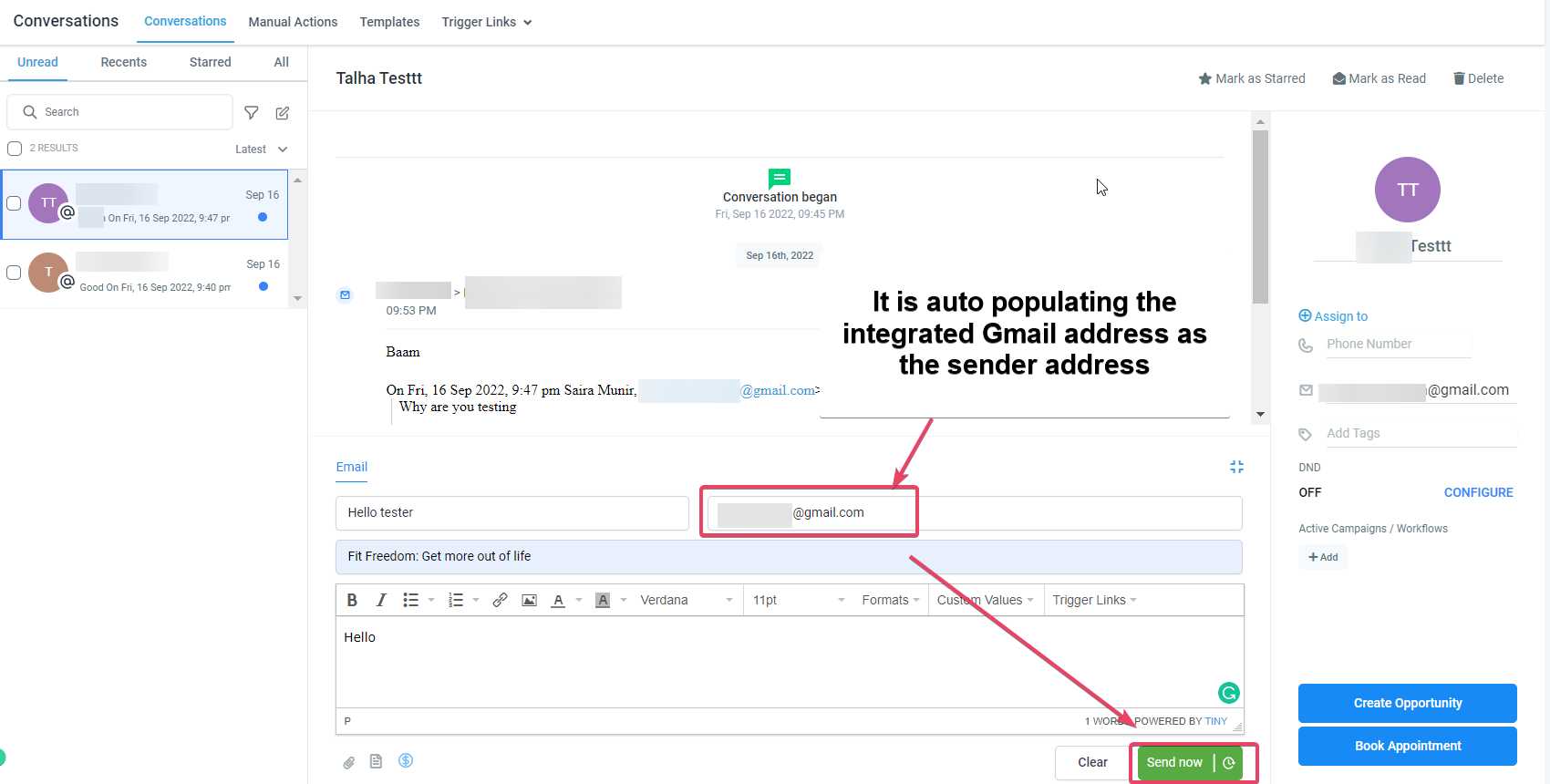The width and height of the screenshot is (1550, 784).
Task: Expand the Trigger Links menu in top navigation
Action: 486,22
